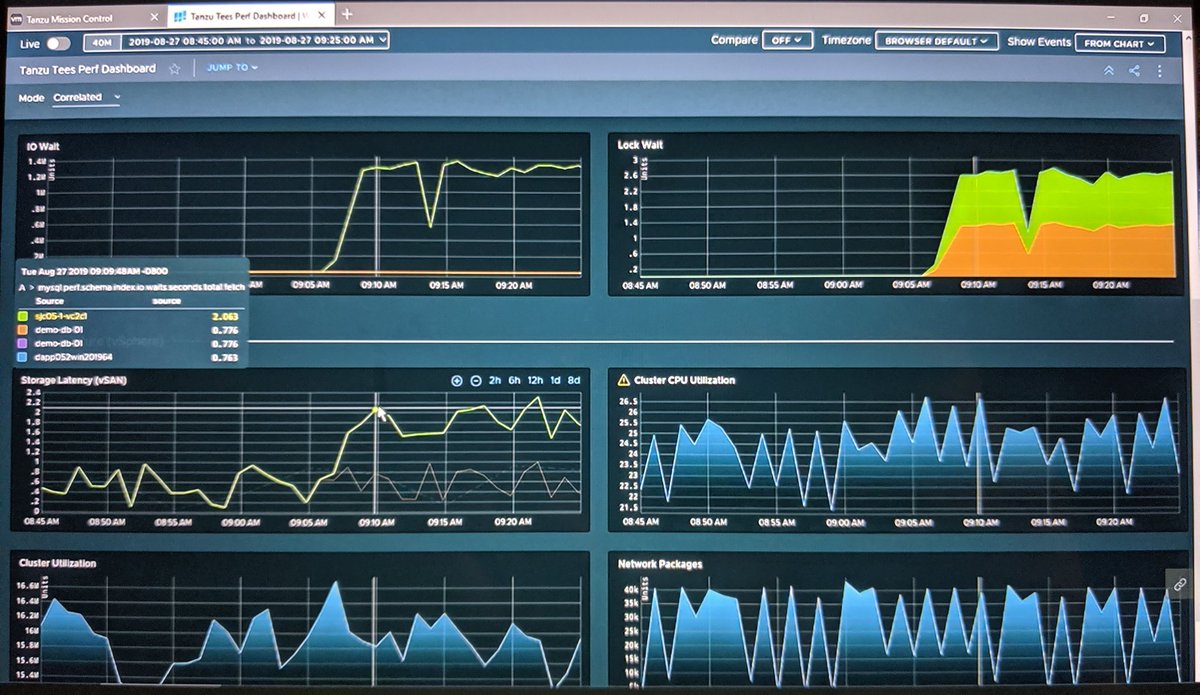Select the 2h time window option
Image resolution: width=1200 pixels, height=695 pixels.
tap(496, 381)
